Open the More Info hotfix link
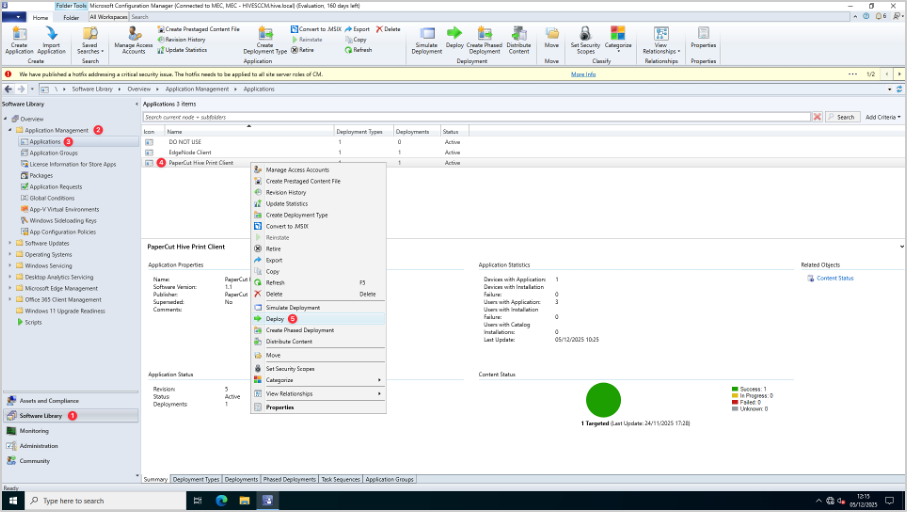 pos(583,74)
